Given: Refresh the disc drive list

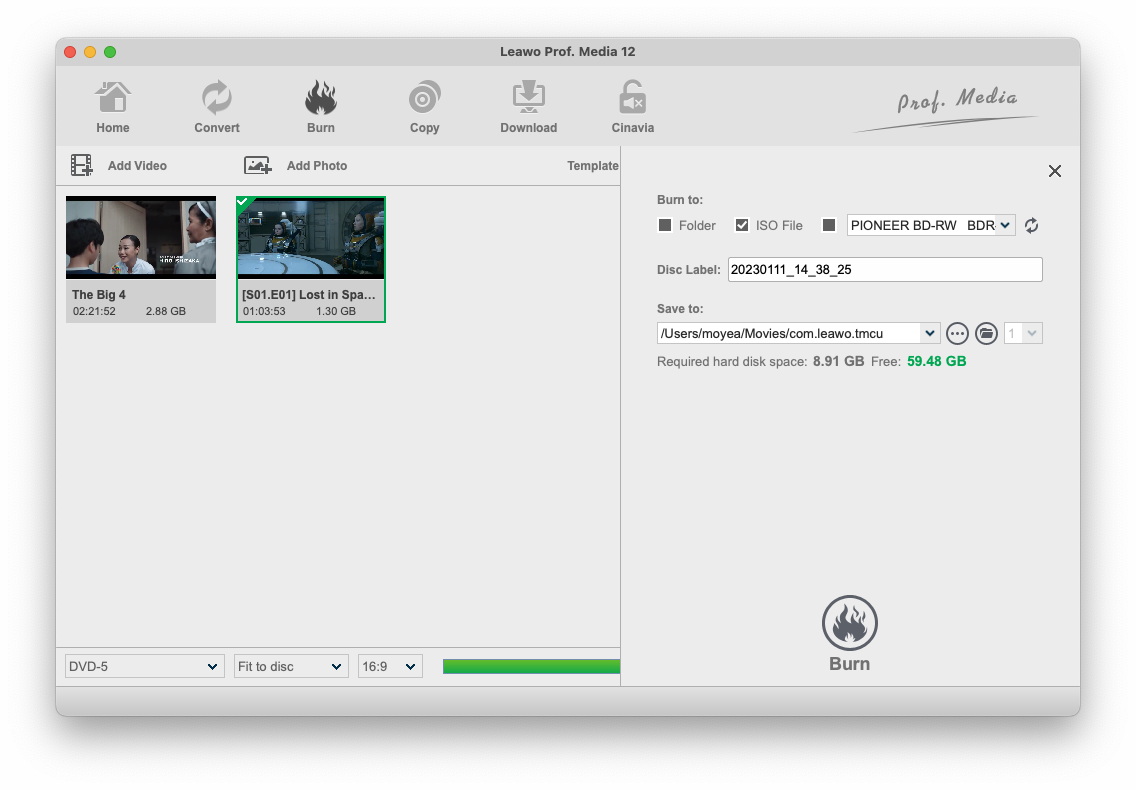Looking at the screenshot, I should (1031, 226).
